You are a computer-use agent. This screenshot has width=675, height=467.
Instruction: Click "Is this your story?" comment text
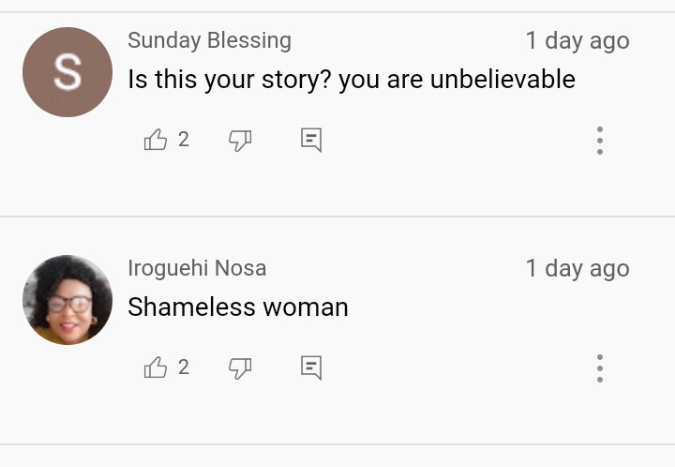click(351, 79)
